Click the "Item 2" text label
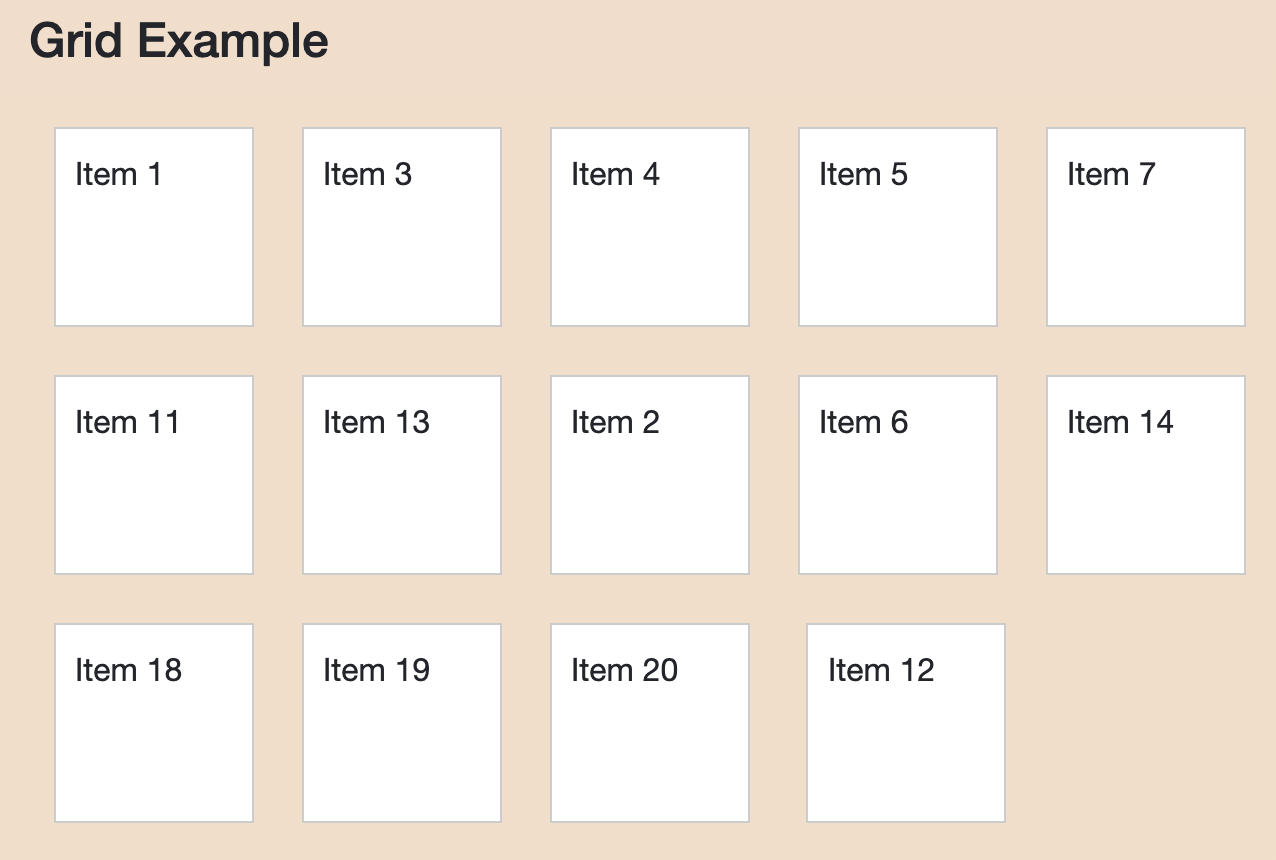Image resolution: width=1276 pixels, height=860 pixels. coord(615,422)
